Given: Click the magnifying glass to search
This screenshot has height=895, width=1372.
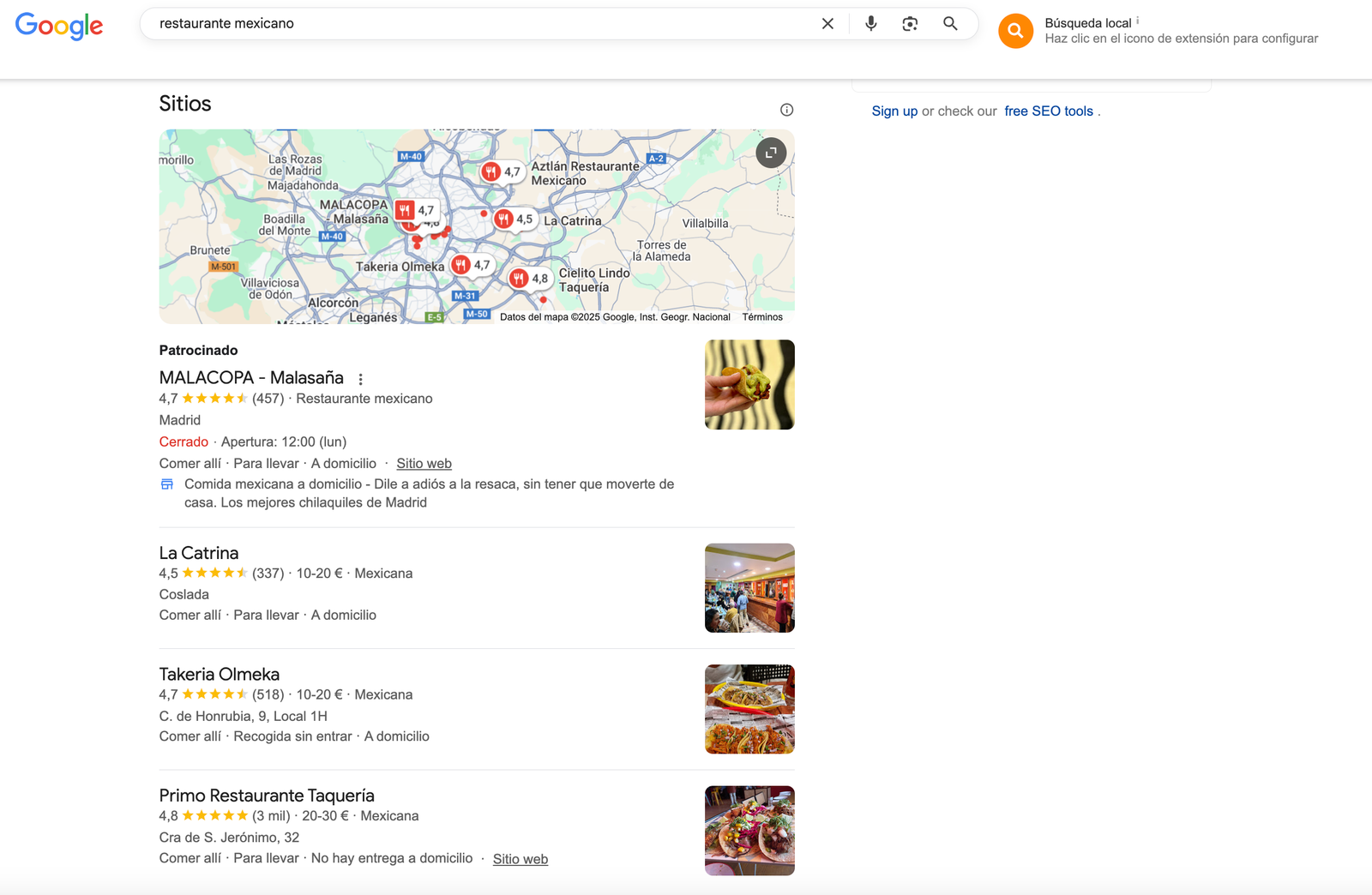Looking at the screenshot, I should (948, 23).
